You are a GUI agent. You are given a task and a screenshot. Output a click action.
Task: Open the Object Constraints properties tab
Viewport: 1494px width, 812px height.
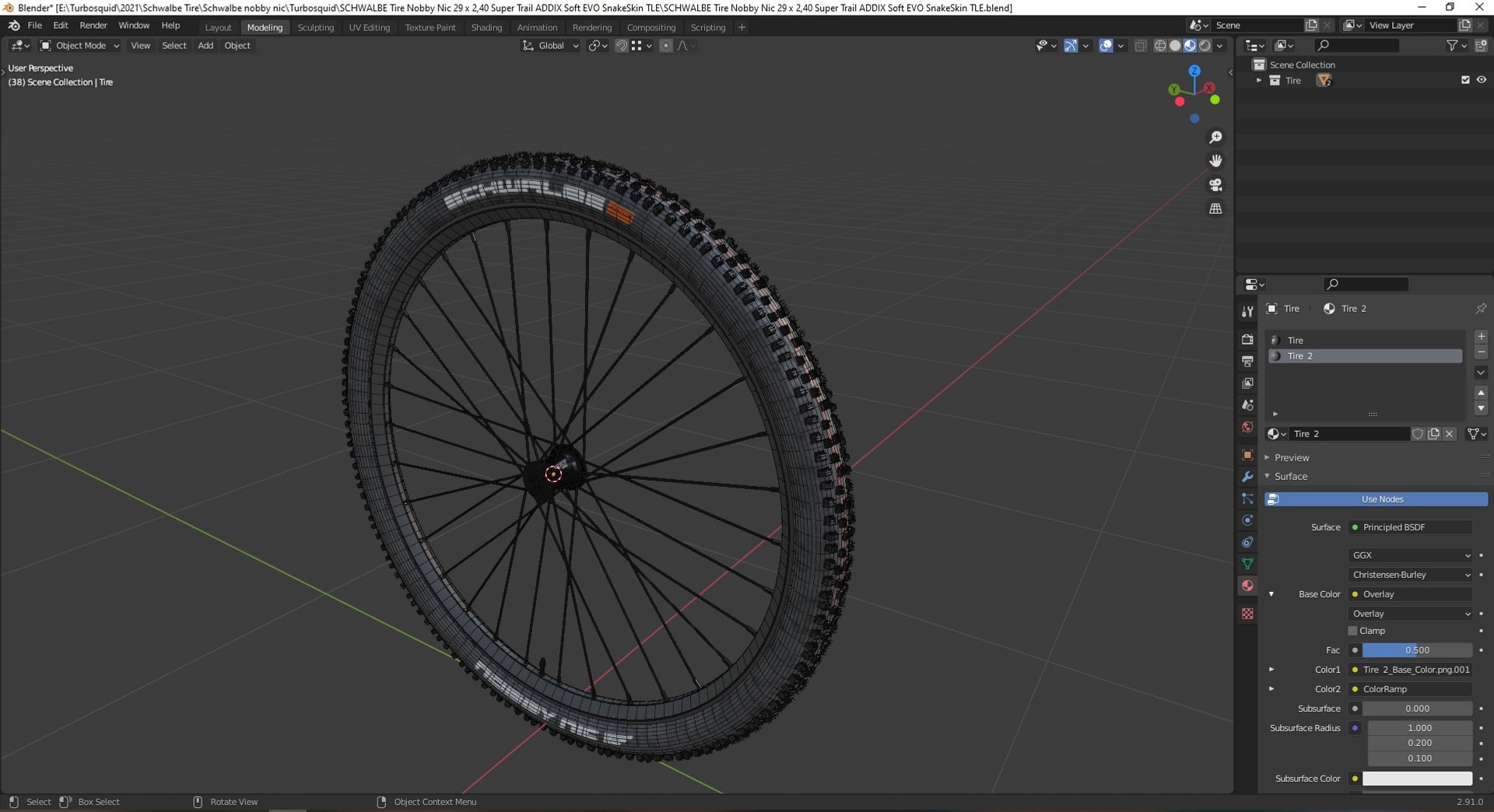click(x=1247, y=542)
